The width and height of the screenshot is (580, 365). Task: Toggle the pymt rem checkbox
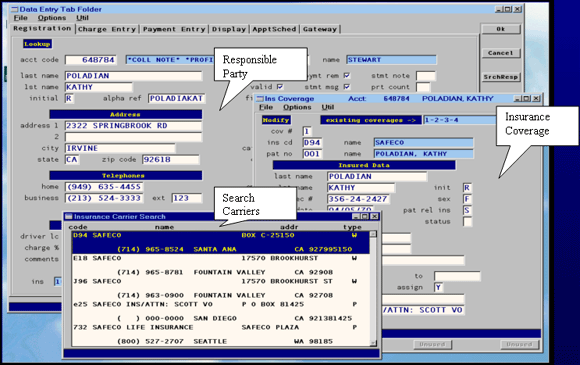click(347, 75)
